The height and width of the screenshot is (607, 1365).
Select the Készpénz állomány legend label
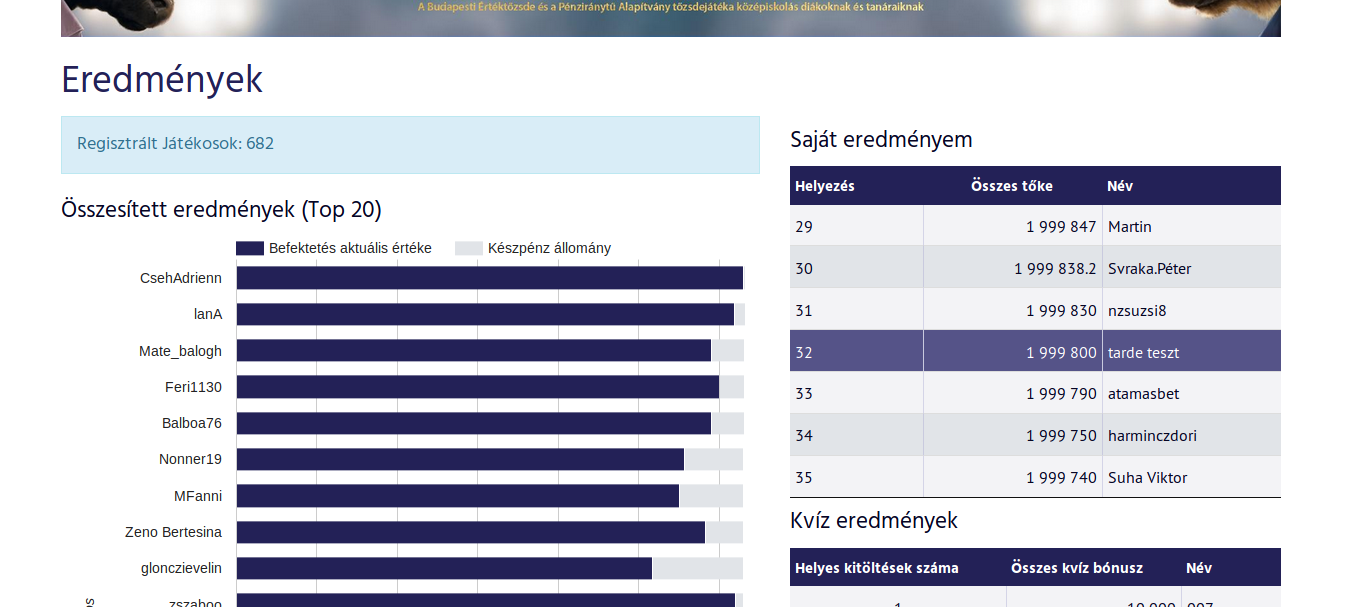(549, 248)
